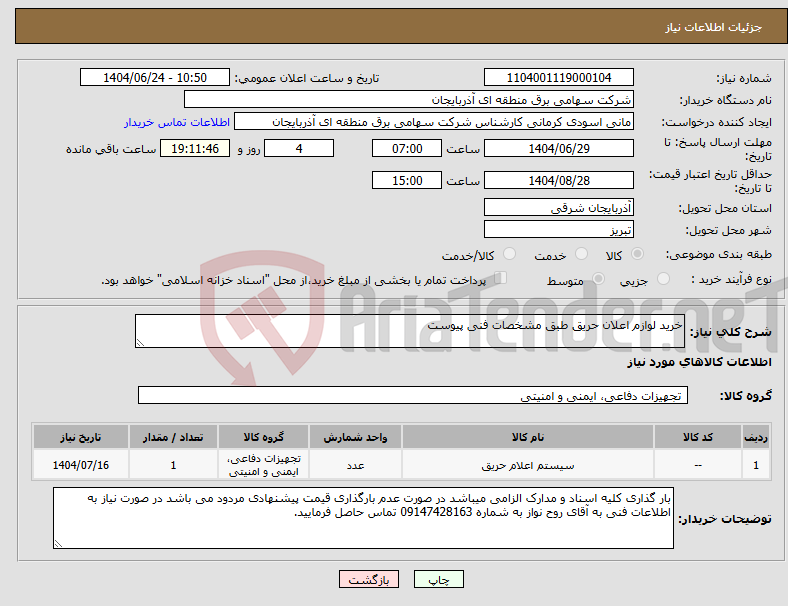
Task: Click the کد کالا column header
Action: click(x=698, y=437)
